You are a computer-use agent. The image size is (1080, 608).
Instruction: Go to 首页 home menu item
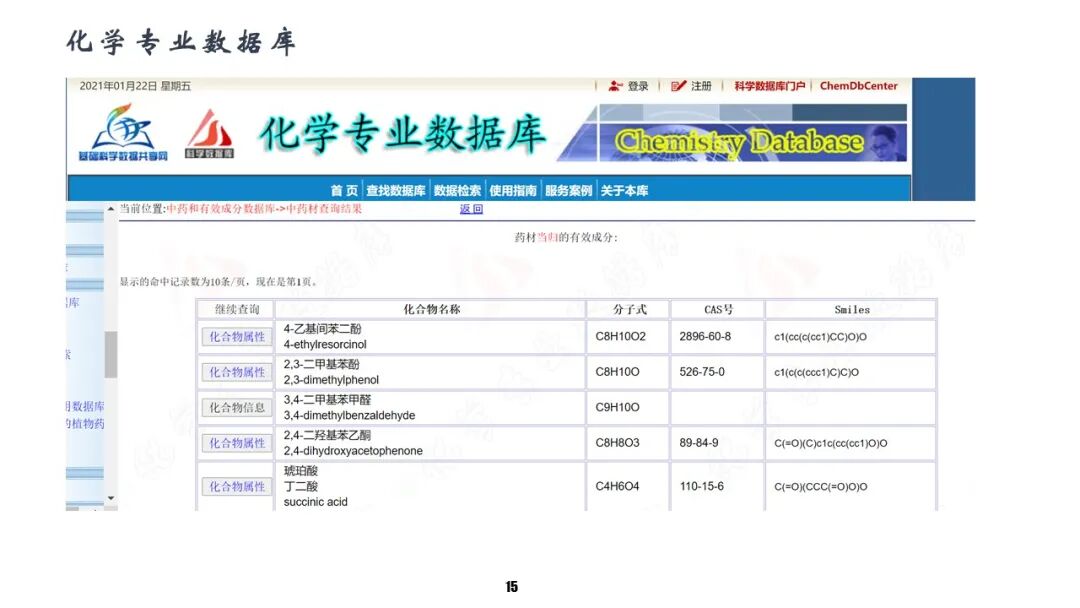(x=344, y=191)
